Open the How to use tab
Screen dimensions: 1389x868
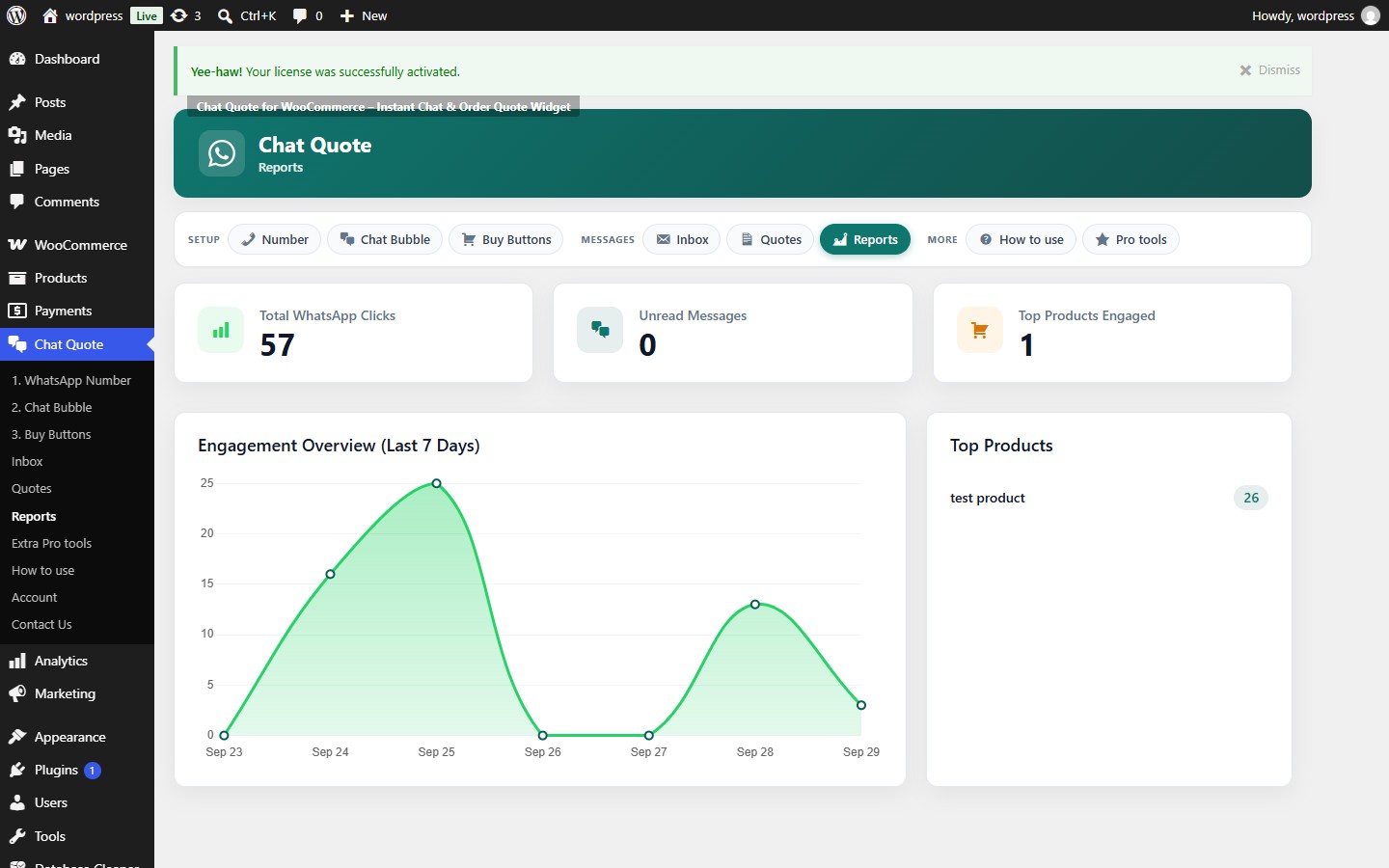pyautogui.click(x=1021, y=239)
